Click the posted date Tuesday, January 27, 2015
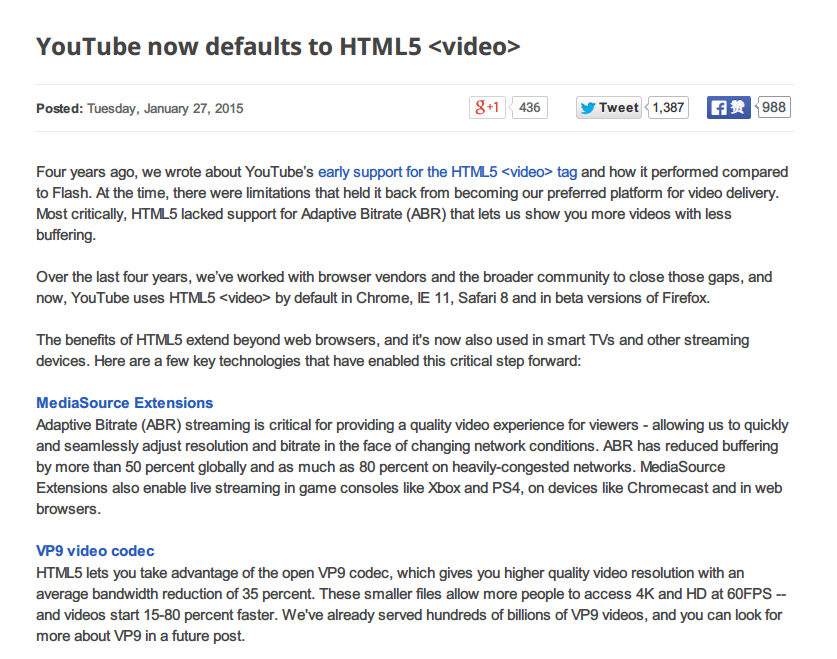 165,109
